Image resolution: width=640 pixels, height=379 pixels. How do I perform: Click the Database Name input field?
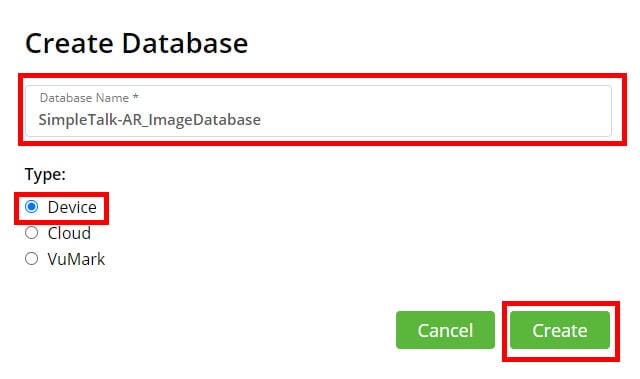point(318,111)
